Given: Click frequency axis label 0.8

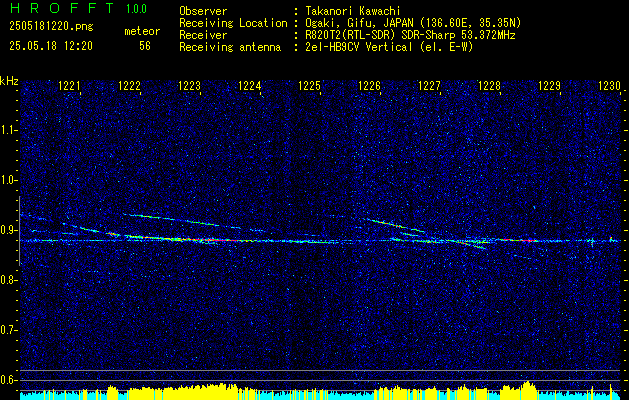Looking at the screenshot, I should [x=8, y=280].
